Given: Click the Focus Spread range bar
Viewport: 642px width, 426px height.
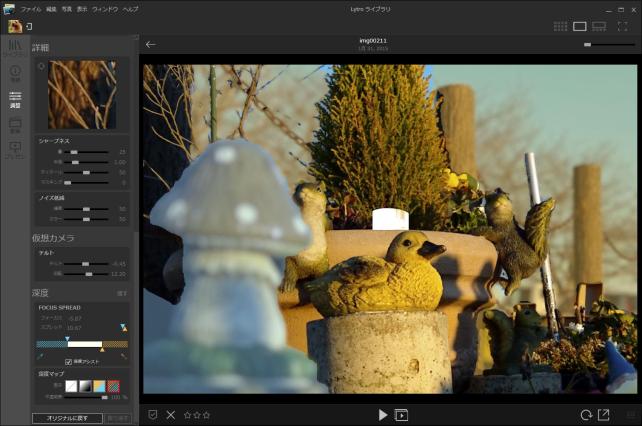Looking at the screenshot, I should [x=83, y=345].
